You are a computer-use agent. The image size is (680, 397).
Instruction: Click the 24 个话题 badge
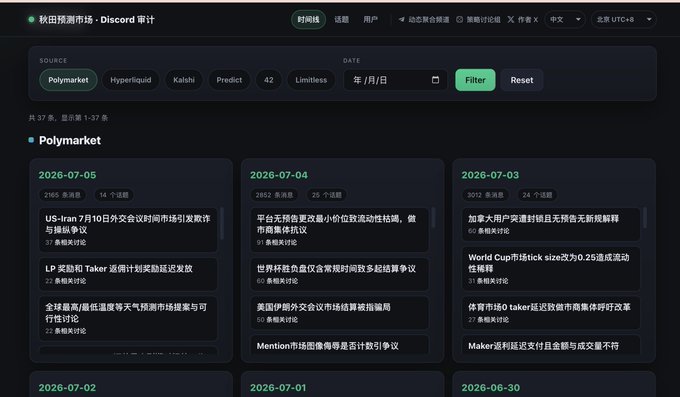(537, 195)
